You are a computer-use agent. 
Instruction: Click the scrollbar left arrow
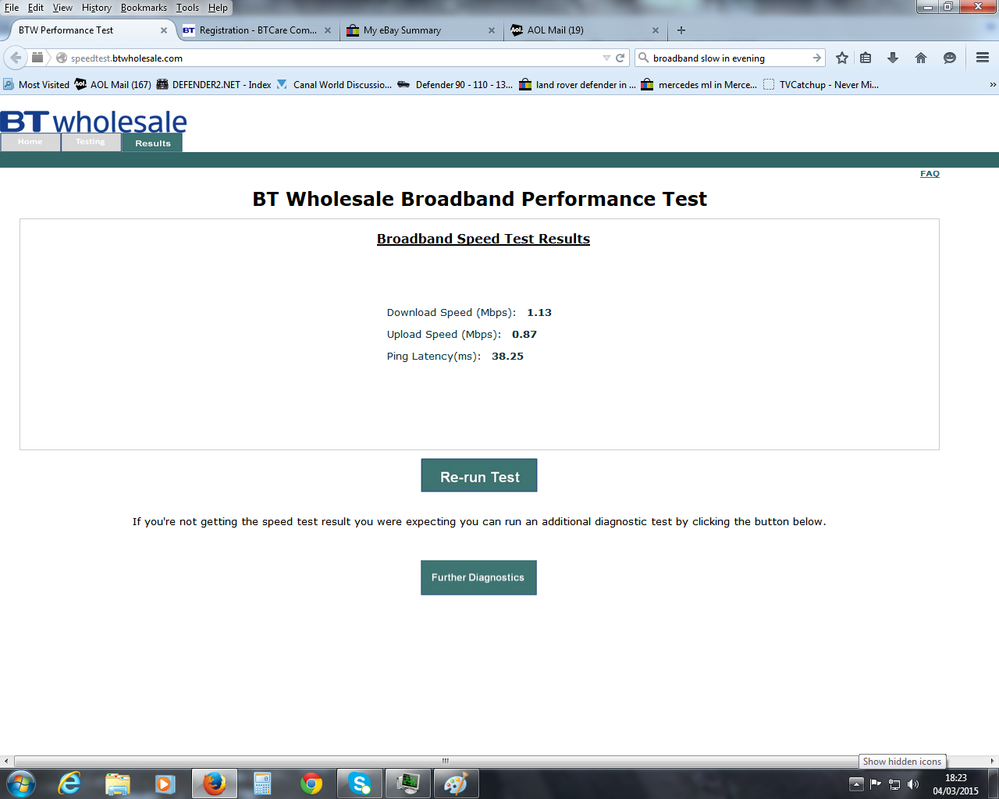[6, 761]
